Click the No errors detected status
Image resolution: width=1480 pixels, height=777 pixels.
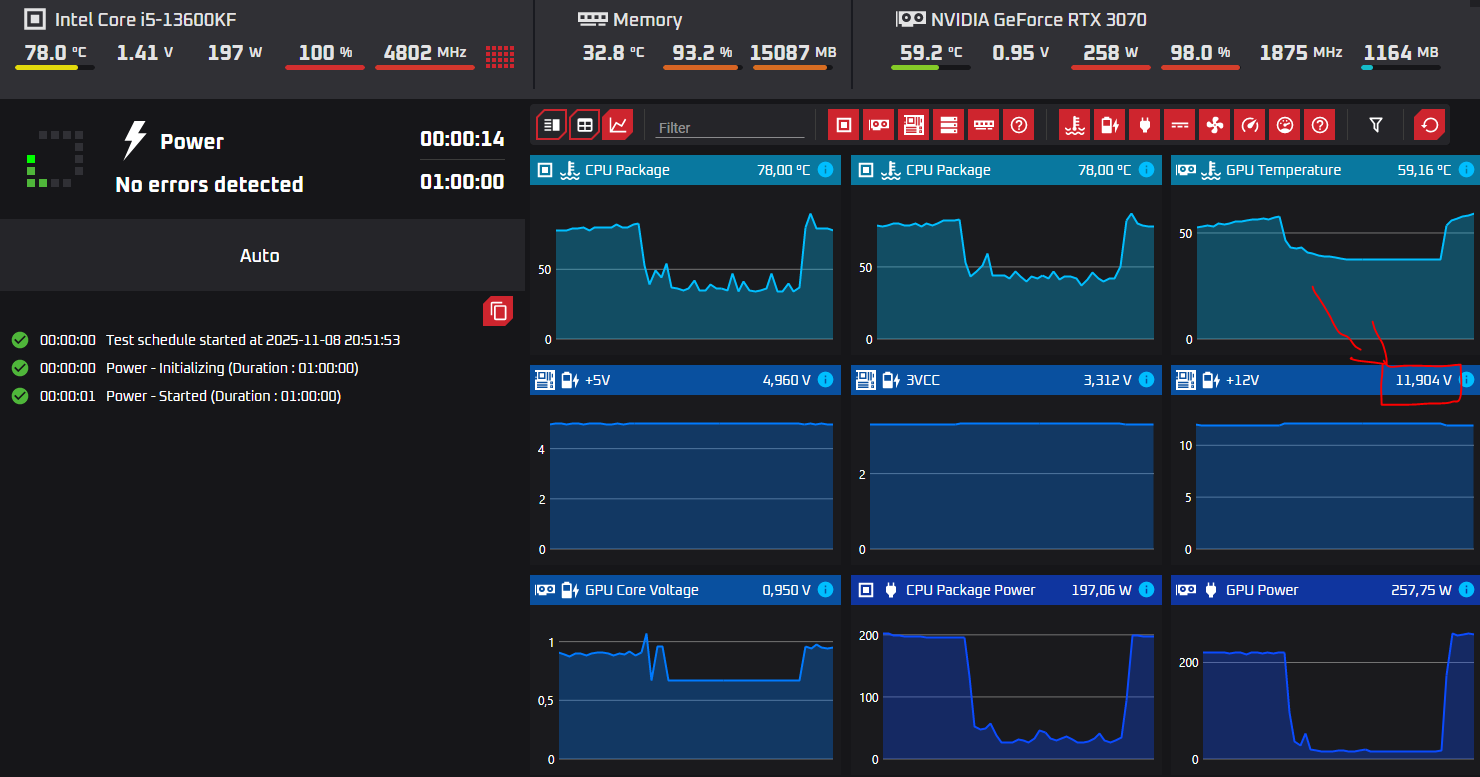(209, 184)
